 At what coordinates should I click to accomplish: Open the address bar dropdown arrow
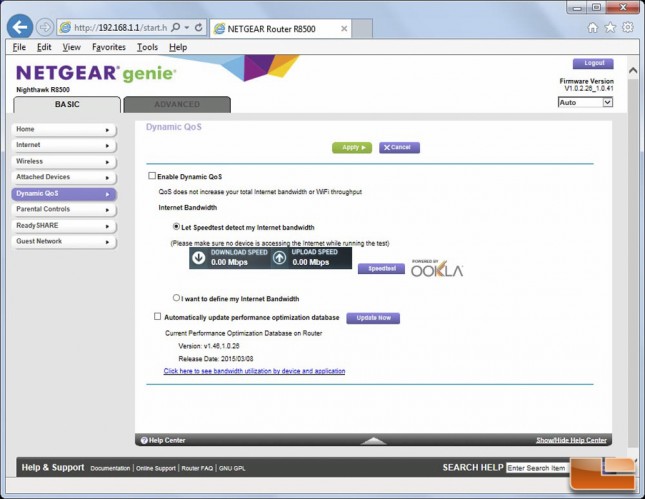click(x=187, y=28)
